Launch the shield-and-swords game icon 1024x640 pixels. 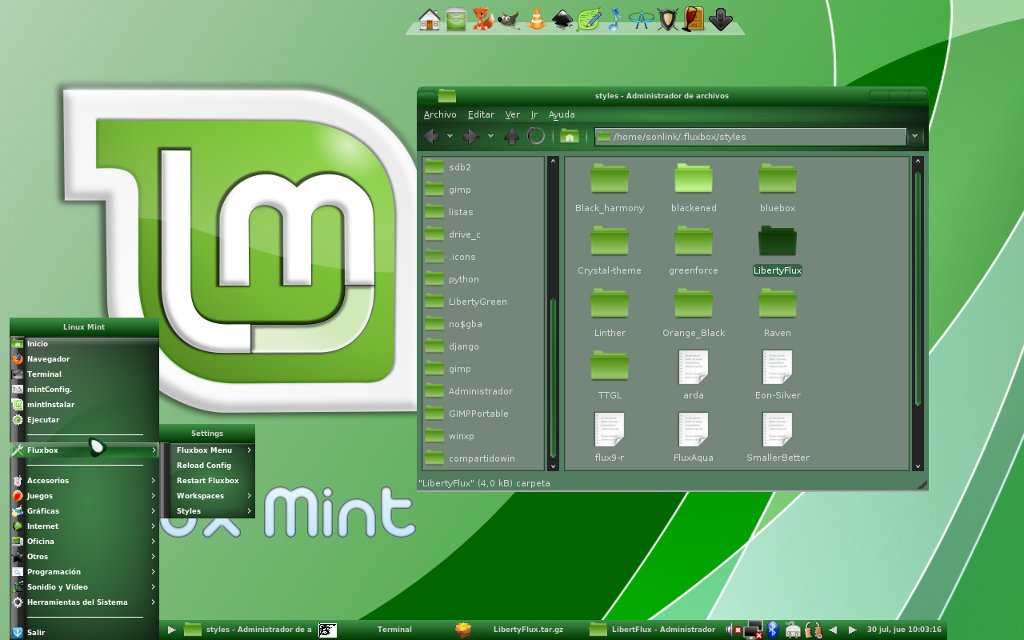(x=667, y=20)
